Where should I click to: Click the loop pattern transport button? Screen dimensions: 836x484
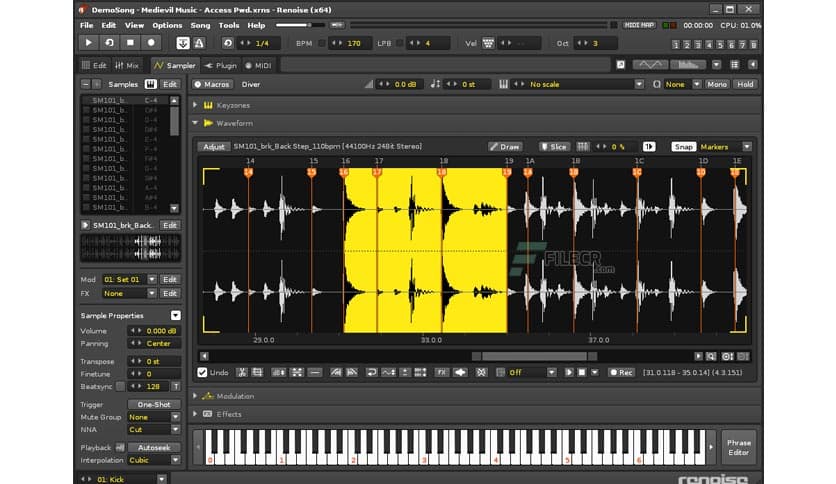[109, 43]
